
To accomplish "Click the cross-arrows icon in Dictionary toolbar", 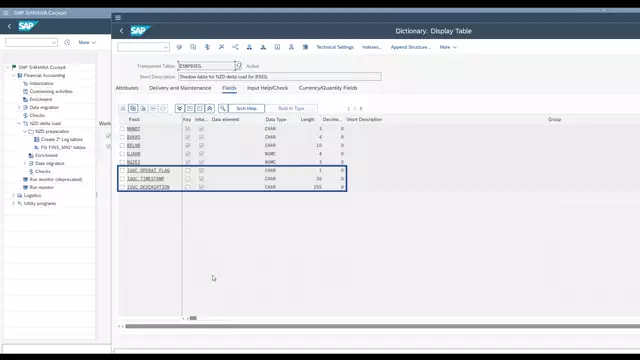I will 221,47.
